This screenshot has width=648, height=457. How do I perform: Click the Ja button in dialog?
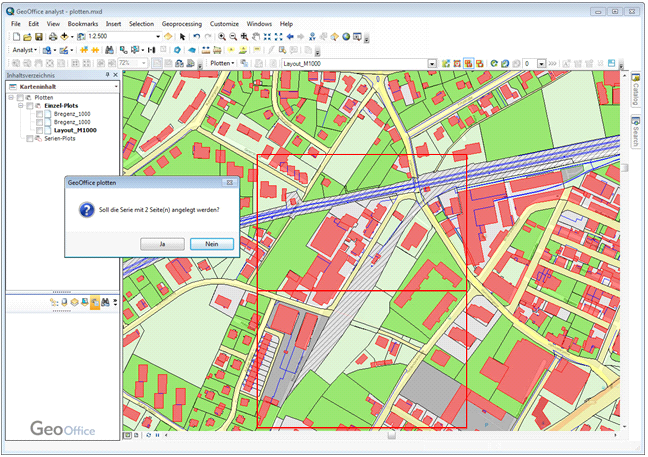pos(162,243)
